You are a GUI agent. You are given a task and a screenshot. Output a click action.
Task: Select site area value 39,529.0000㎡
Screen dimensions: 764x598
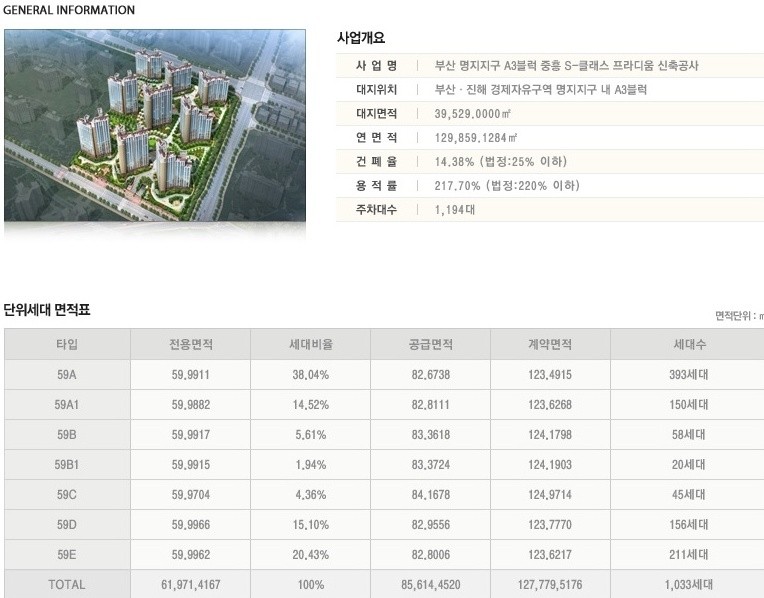click(x=473, y=114)
